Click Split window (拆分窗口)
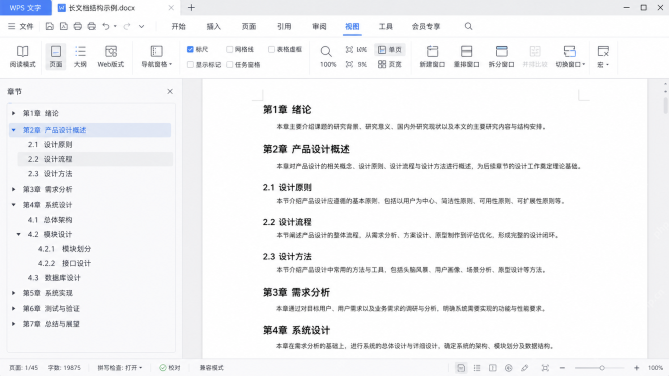Viewport: 669px width, 376px height. click(x=501, y=56)
